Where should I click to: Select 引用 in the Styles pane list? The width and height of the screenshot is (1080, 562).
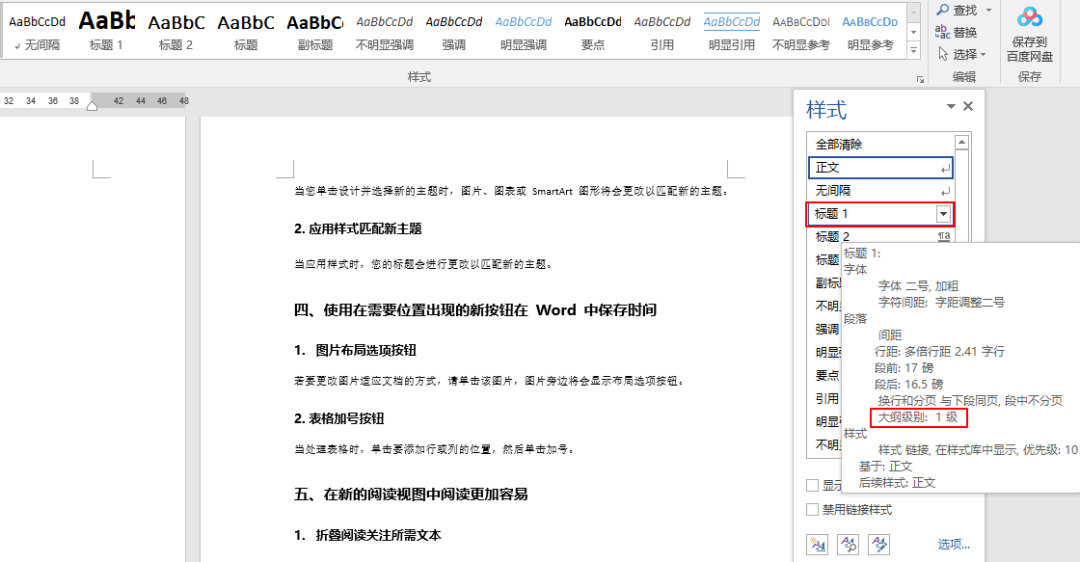click(827, 398)
